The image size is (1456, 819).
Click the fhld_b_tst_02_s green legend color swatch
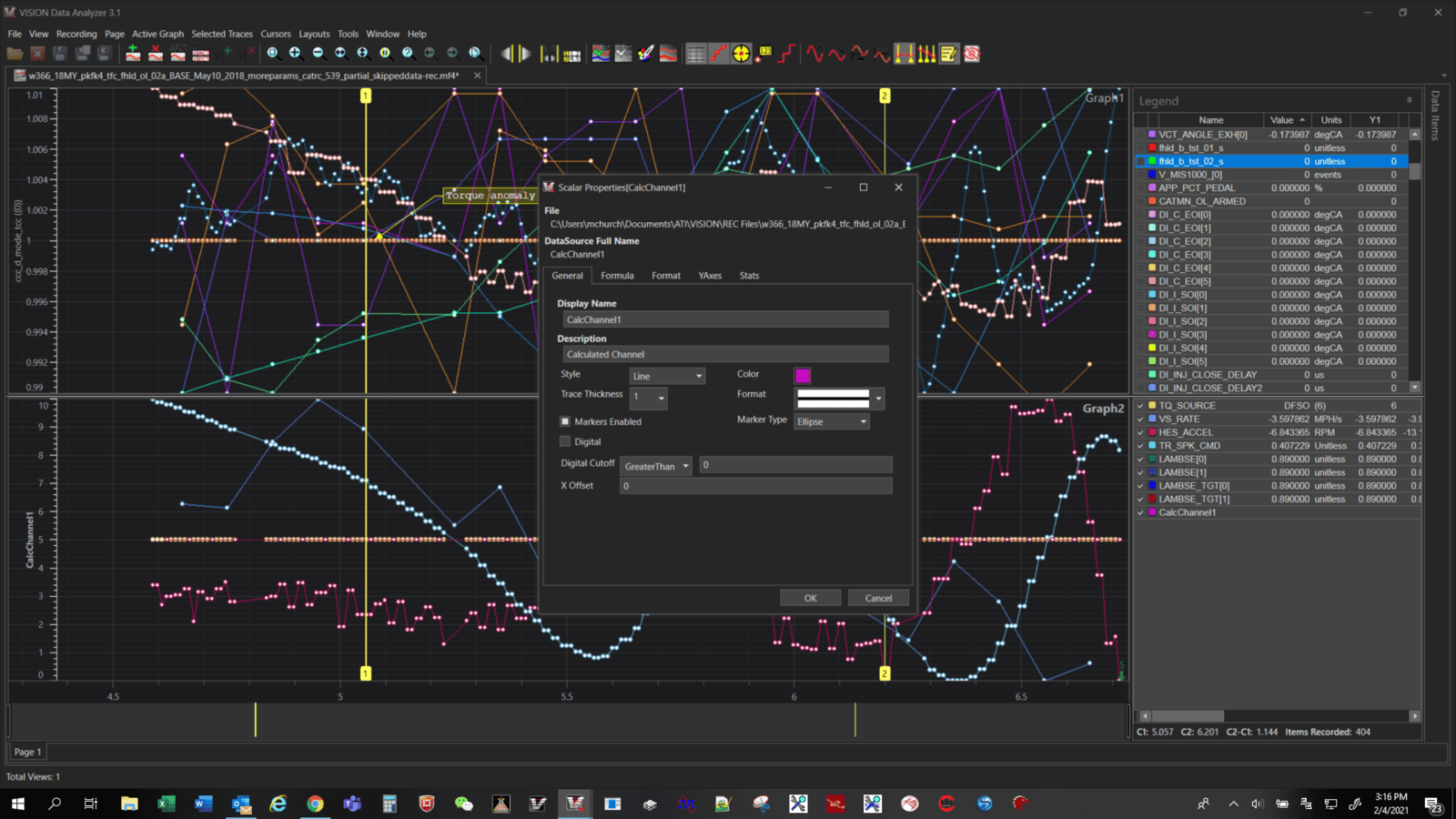coord(1152,161)
